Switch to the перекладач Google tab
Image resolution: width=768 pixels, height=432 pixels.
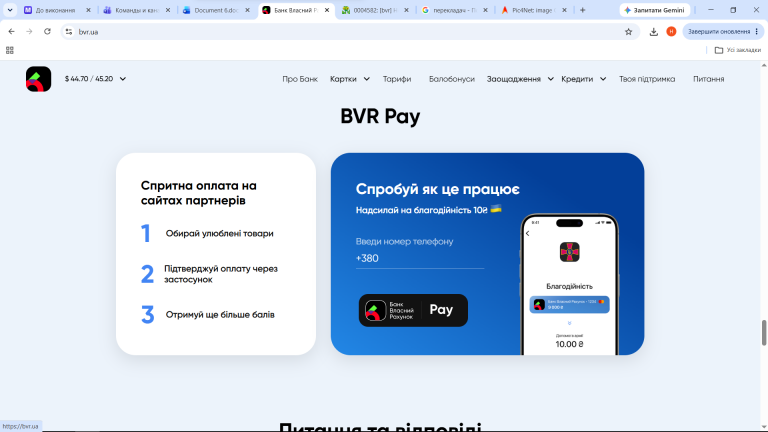[x=454, y=10]
